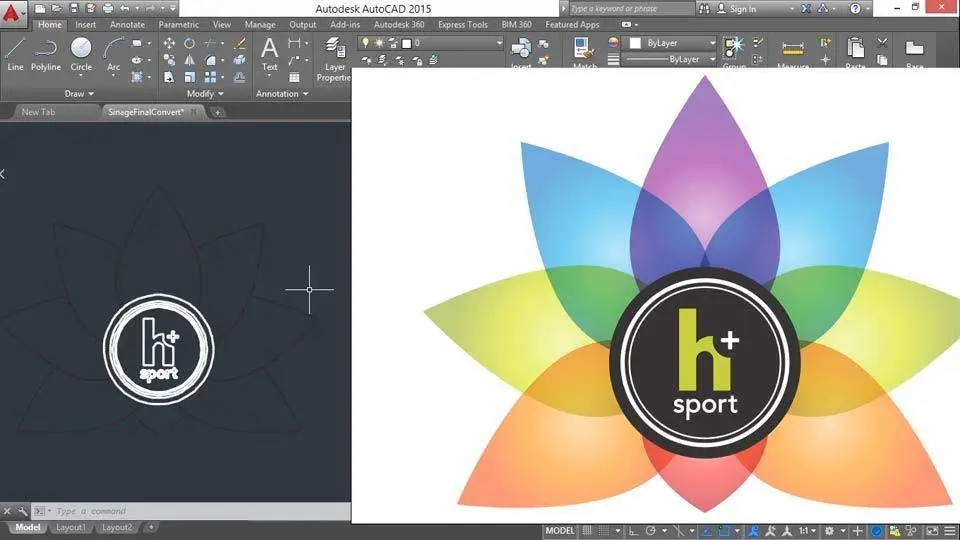
Task: Select the Text annotation tool
Action: 269,54
